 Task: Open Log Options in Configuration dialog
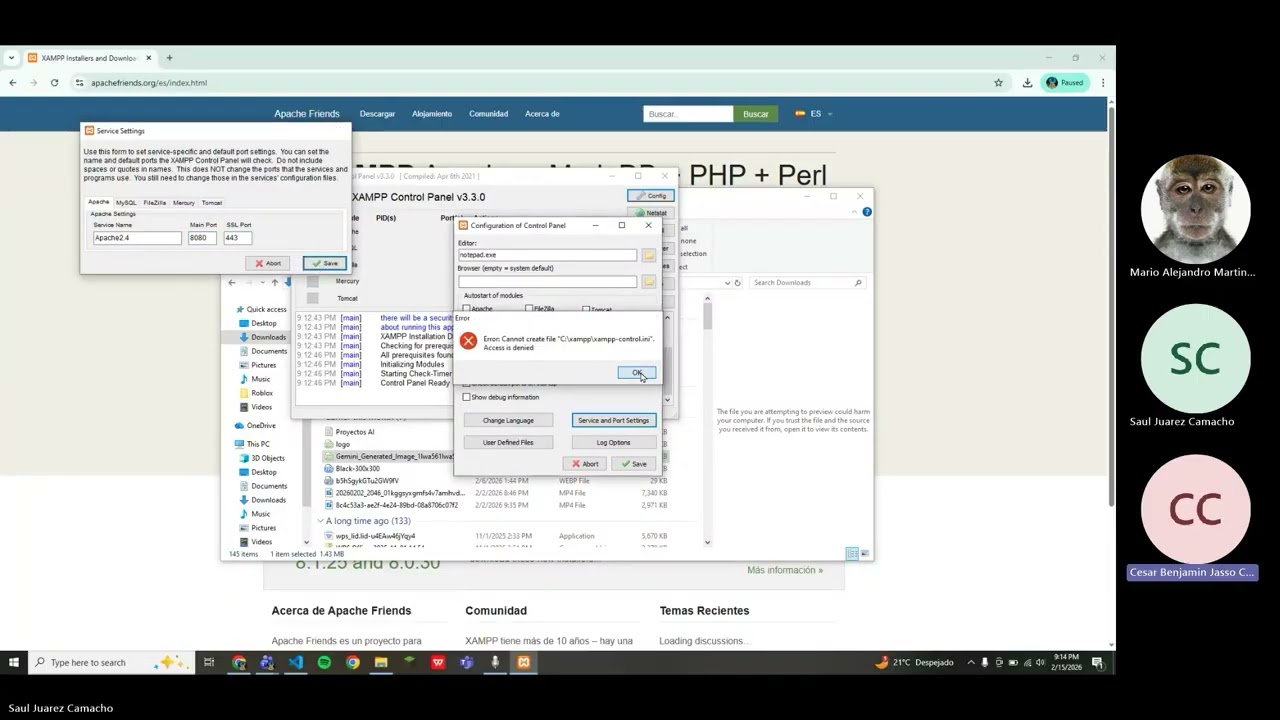point(613,442)
